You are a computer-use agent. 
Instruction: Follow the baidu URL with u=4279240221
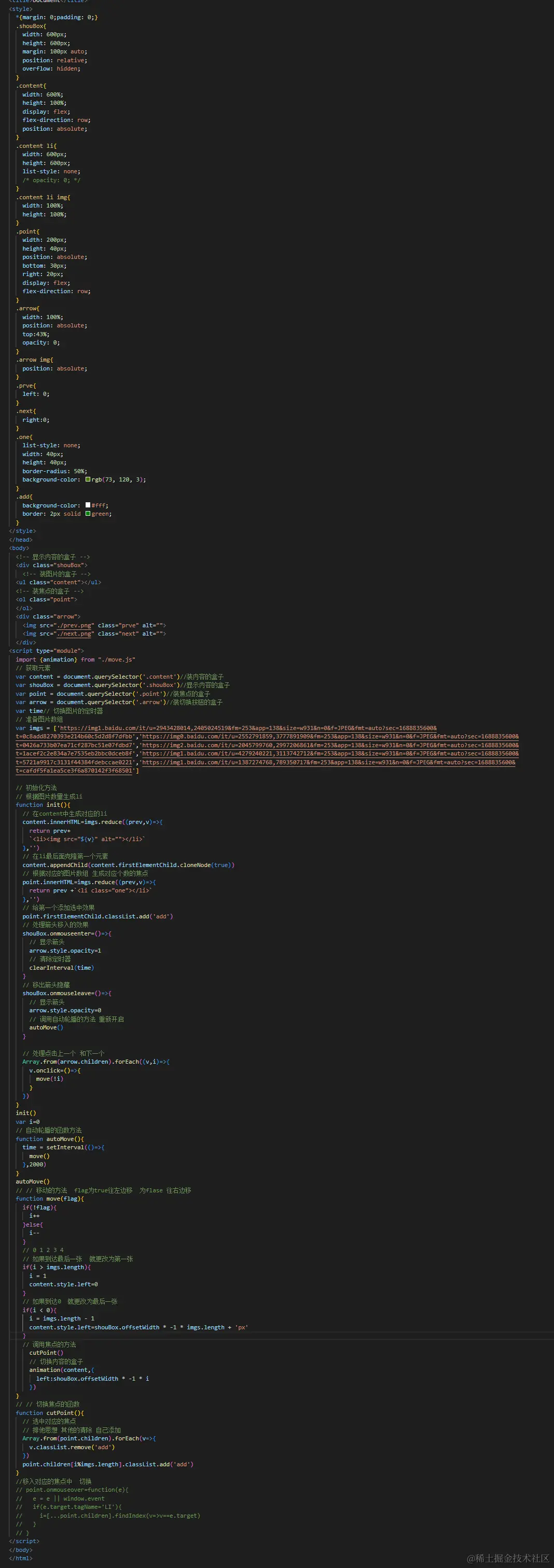(329, 753)
